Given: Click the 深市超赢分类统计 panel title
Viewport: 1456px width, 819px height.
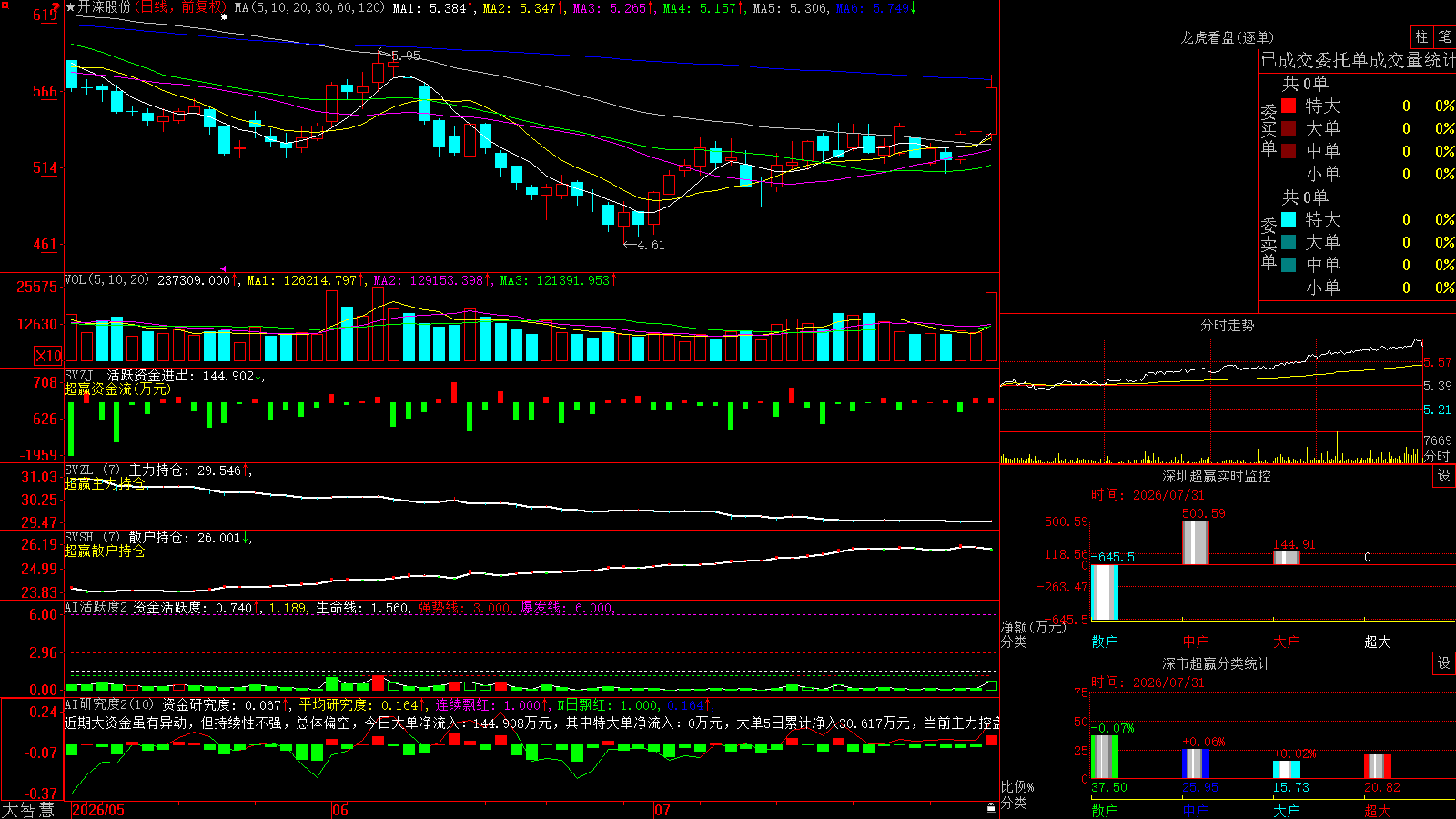Looking at the screenshot, I should [x=1216, y=663].
